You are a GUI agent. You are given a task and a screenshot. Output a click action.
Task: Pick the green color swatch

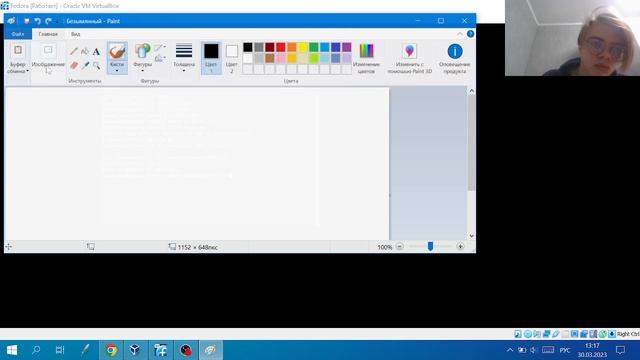click(x=314, y=47)
